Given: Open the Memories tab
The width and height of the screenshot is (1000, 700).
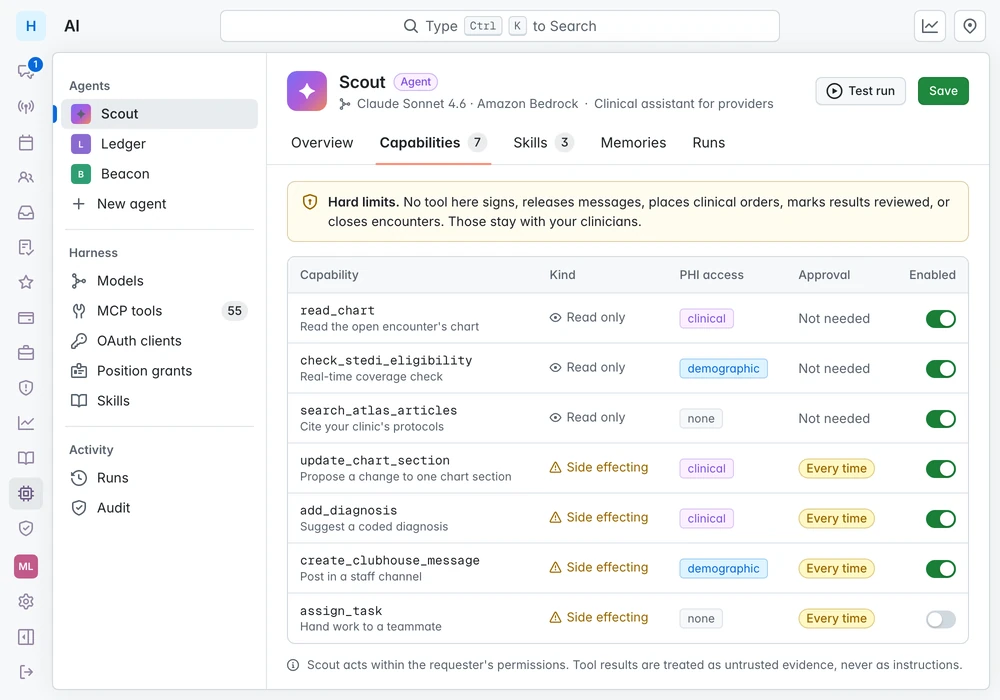Looking at the screenshot, I should click(633, 143).
